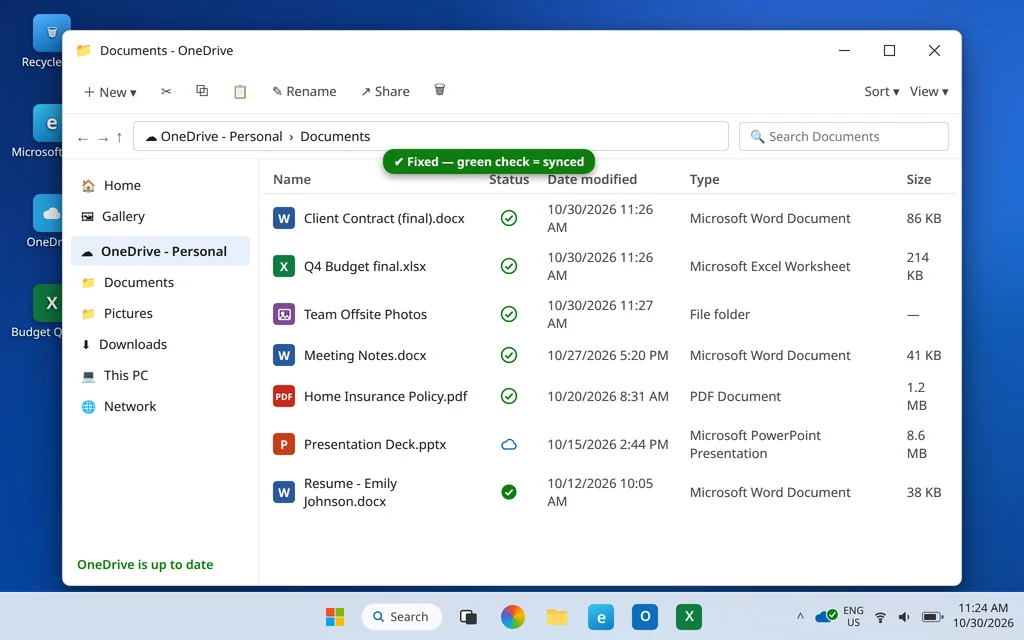Click synced status icon of Q4 Budget

coord(509,266)
